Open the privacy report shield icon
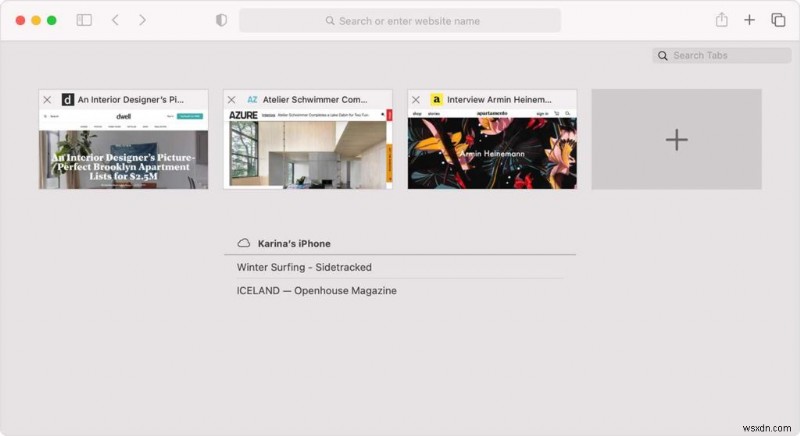The height and width of the screenshot is (436, 800). (x=221, y=20)
